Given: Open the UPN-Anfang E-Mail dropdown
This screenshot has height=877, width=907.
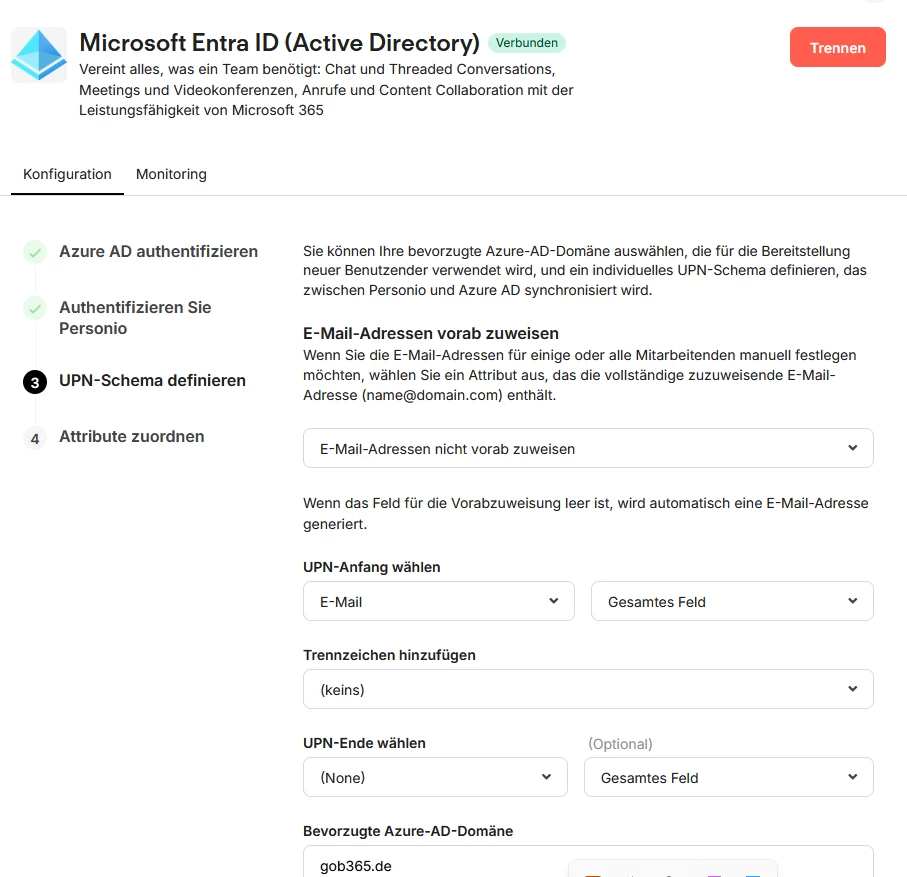Looking at the screenshot, I should [439, 601].
